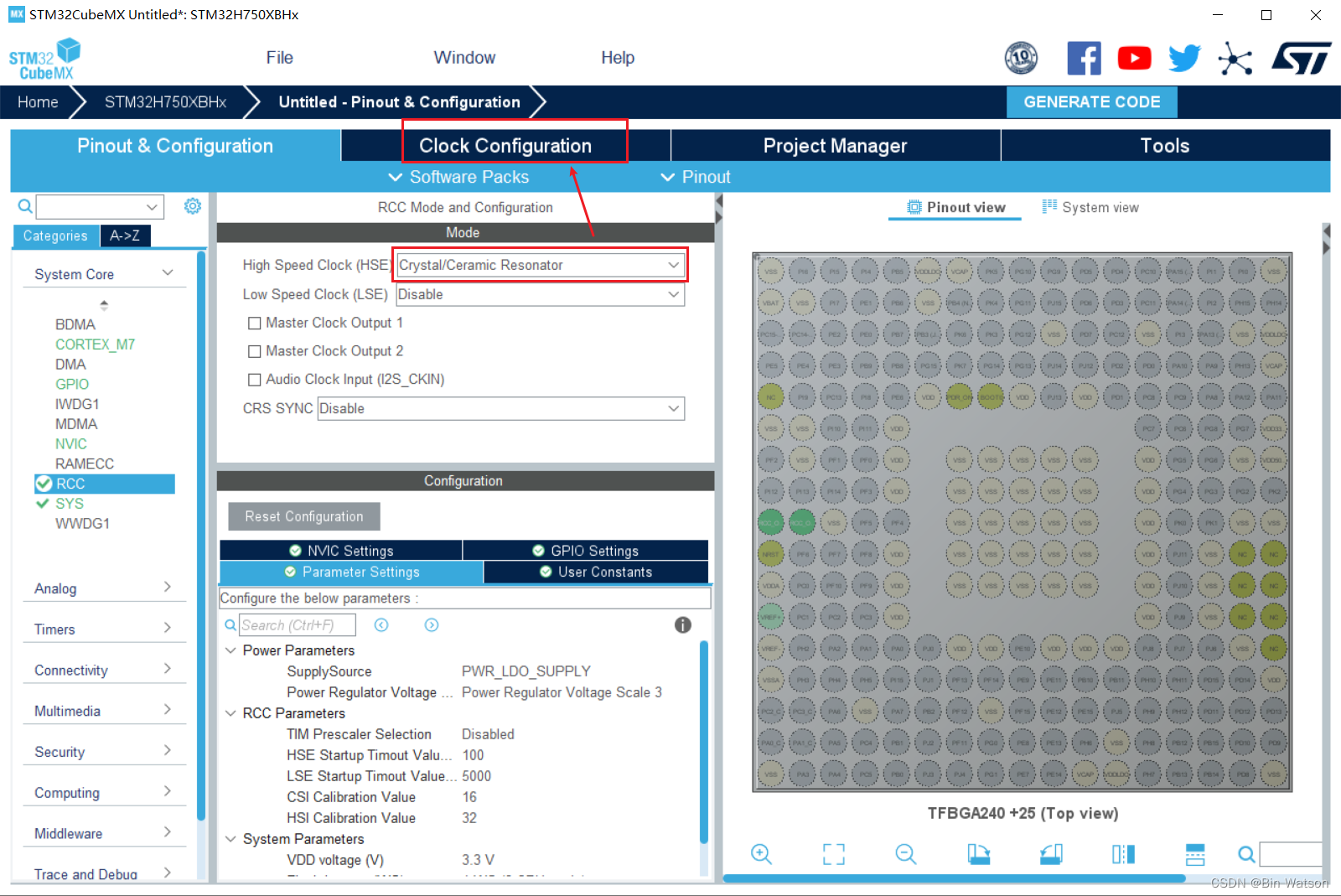
Task: Click the parameter search magnifier icon
Action: tap(230, 625)
